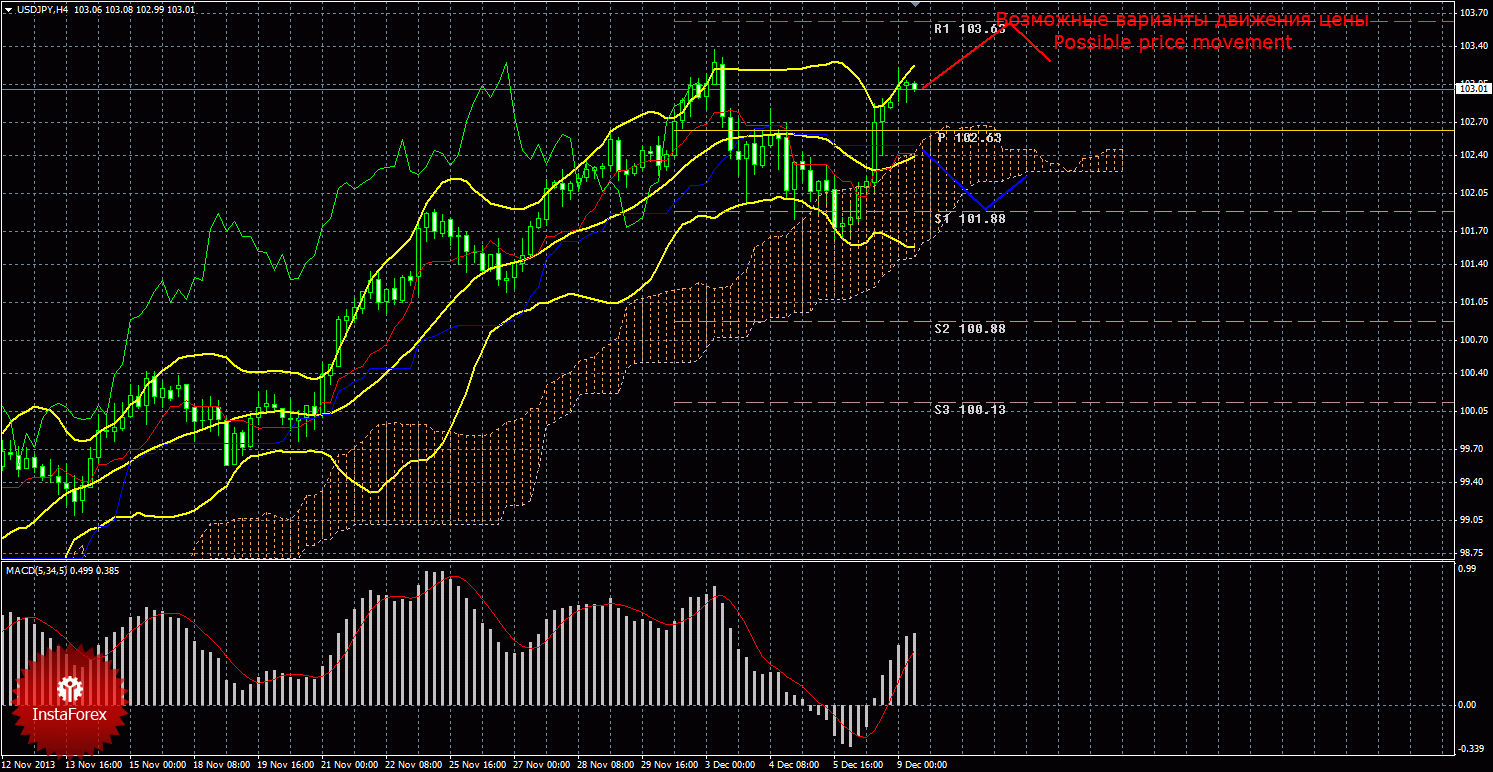This screenshot has height=772, width=1493.
Task: Click the S3 100.13 support label
Action: 969,409
